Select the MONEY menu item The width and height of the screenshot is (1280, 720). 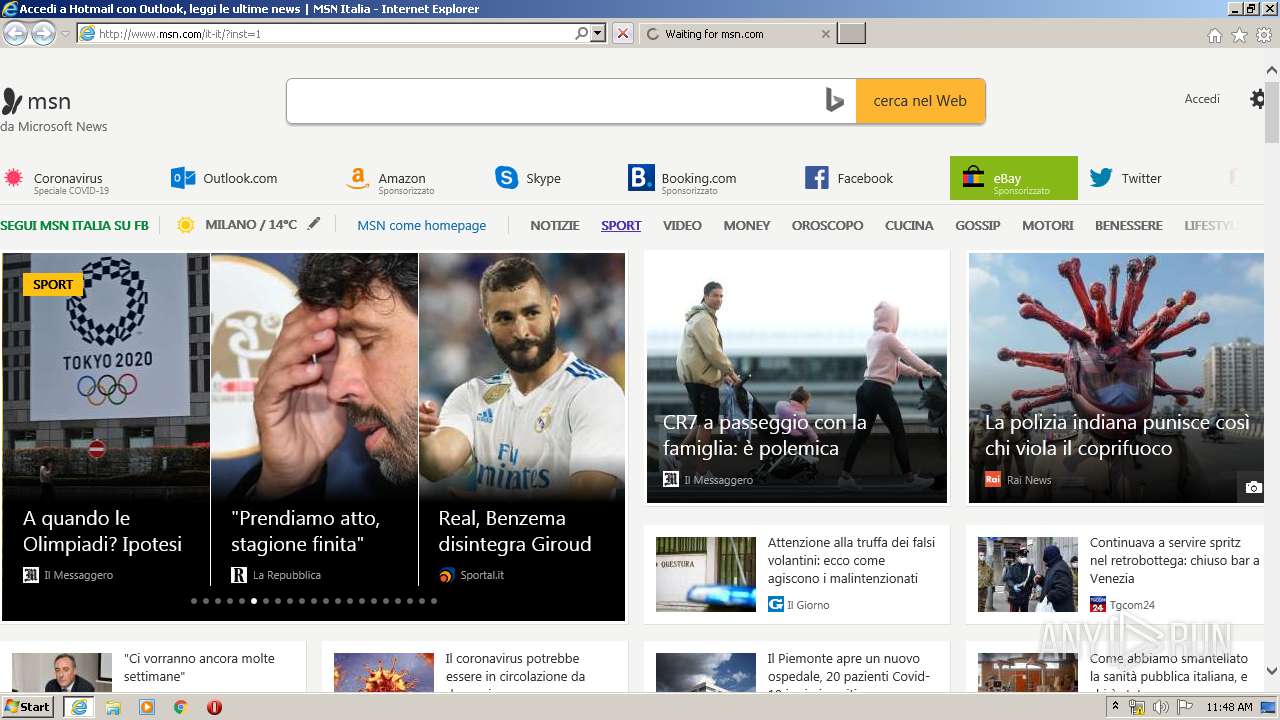coord(747,226)
